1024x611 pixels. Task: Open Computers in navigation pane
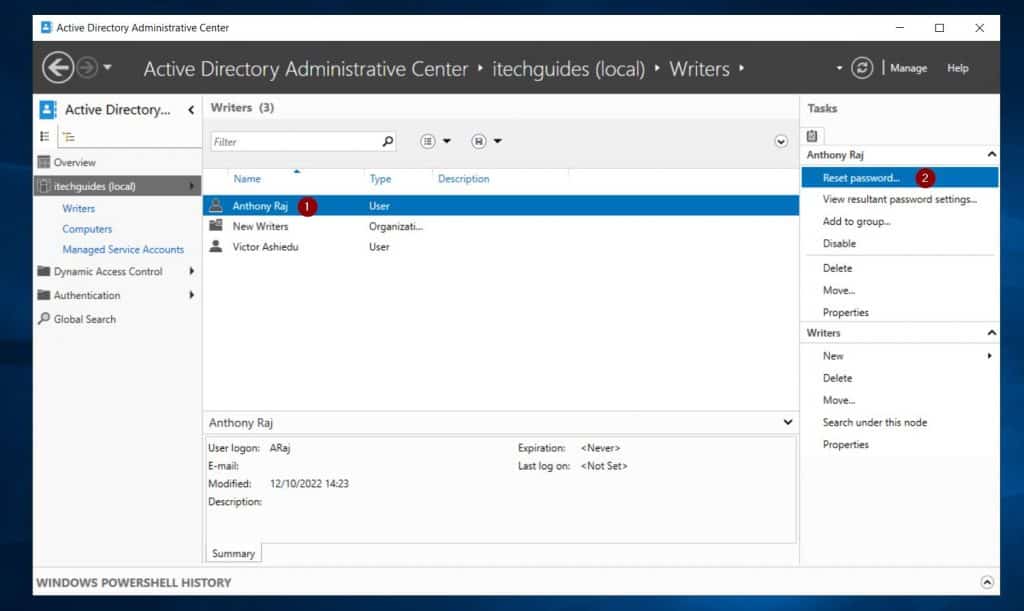click(x=87, y=229)
